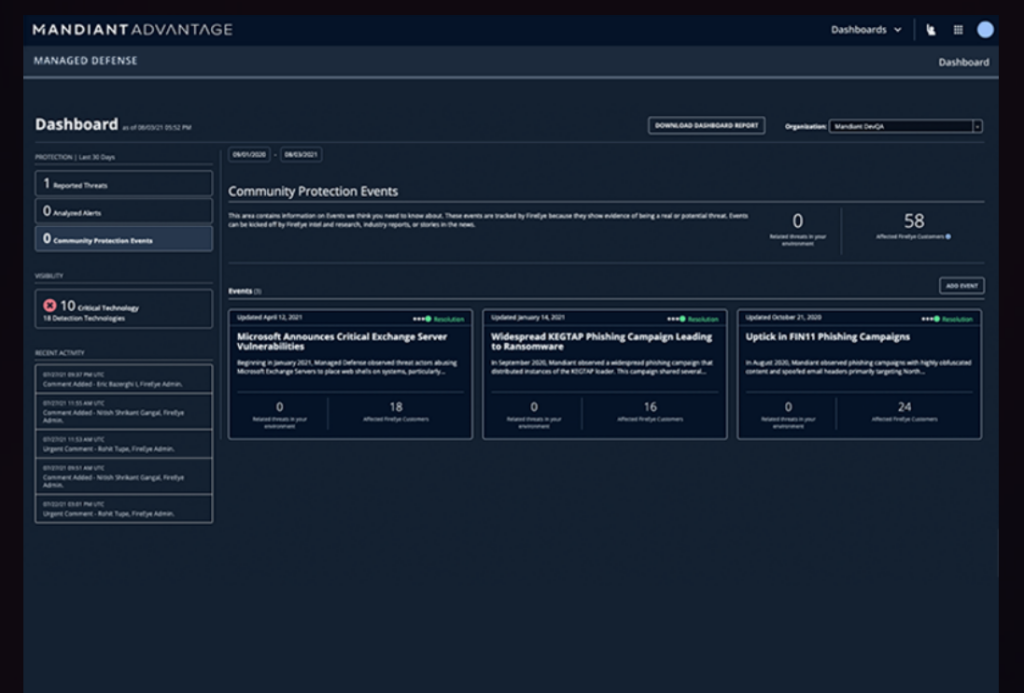Open the Mandiant Advantage home logo
1024x693 pixels.
131,29
